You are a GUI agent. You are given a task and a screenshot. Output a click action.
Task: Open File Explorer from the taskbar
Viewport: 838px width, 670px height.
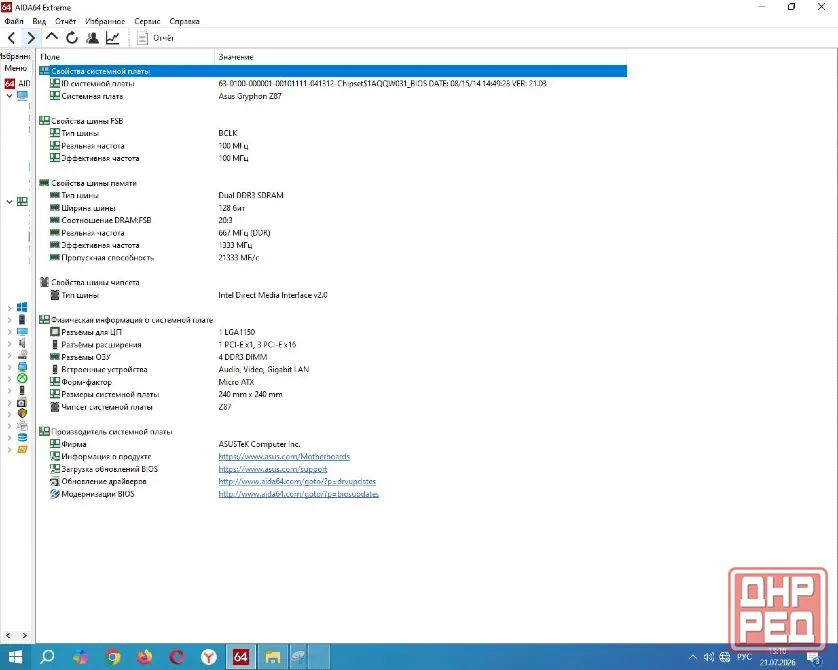273,657
